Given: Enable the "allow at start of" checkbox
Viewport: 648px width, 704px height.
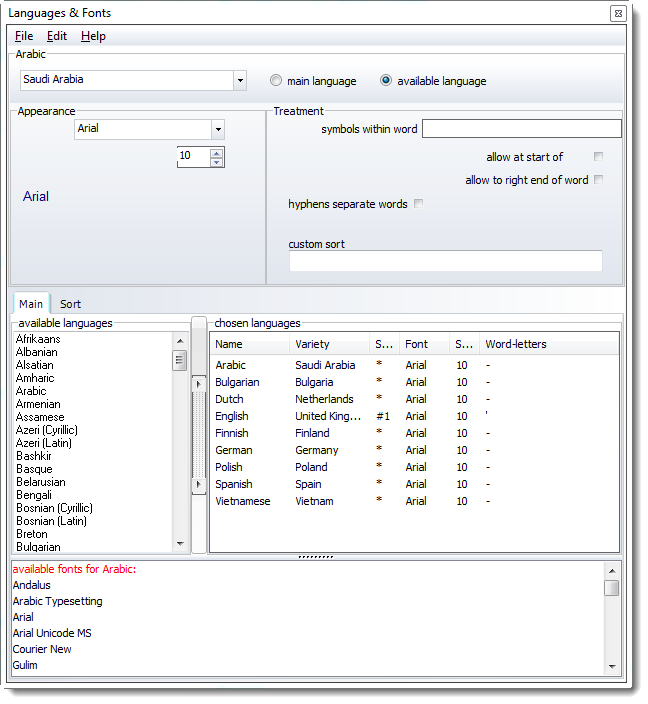Looking at the screenshot, I should click(598, 157).
